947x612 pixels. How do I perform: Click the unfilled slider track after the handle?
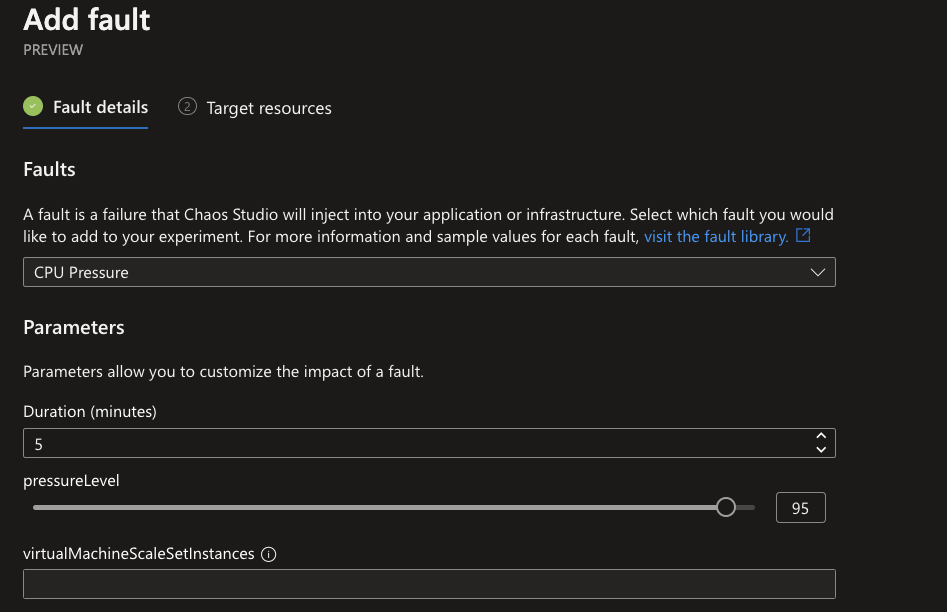tap(745, 507)
